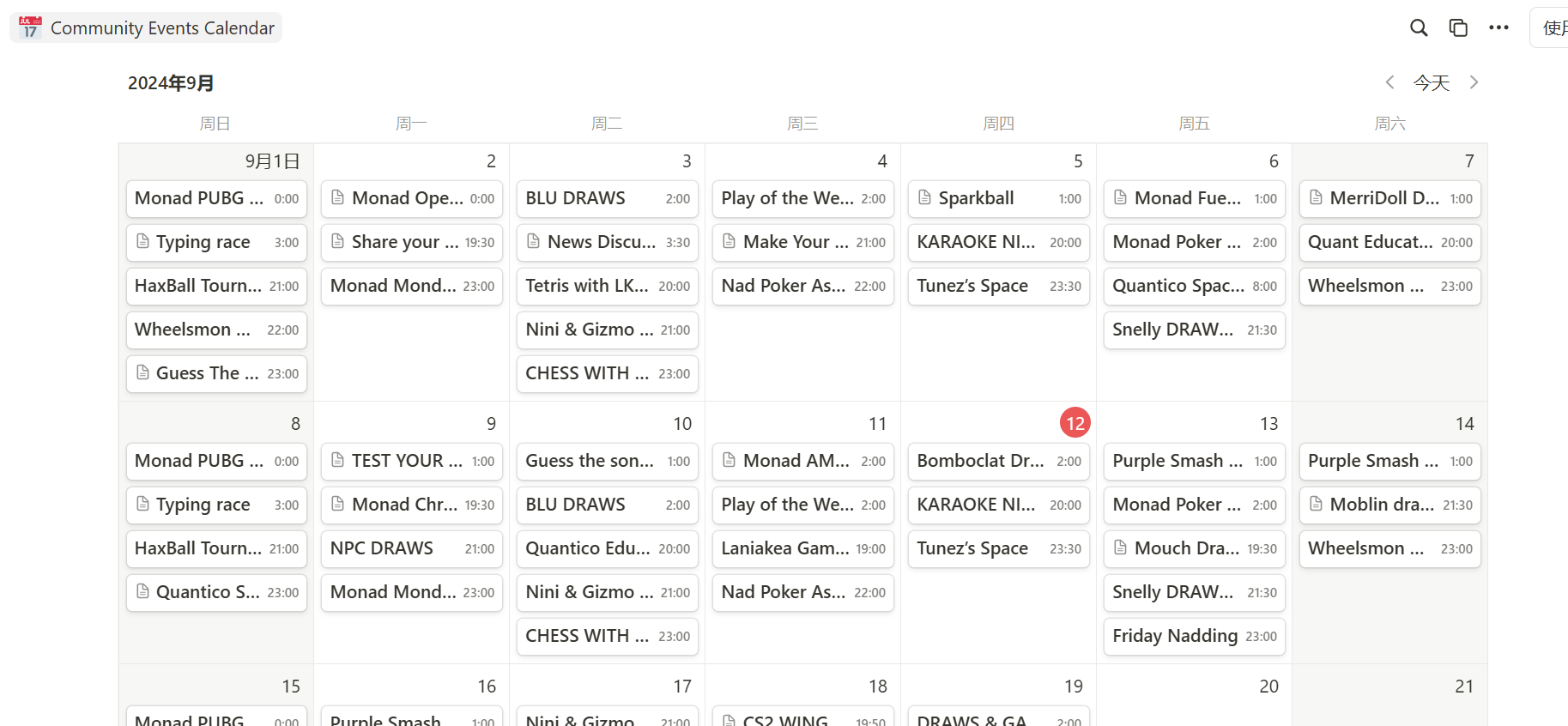Open BLU DRAWS event on September 3

607,198
